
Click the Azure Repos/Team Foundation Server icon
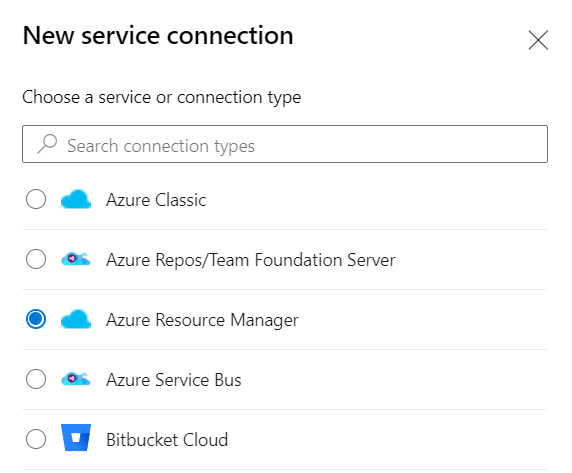click(x=76, y=259)
